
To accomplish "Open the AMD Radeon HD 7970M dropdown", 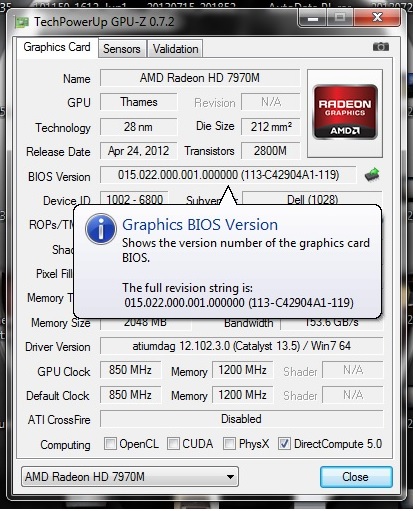I will 130,477.
